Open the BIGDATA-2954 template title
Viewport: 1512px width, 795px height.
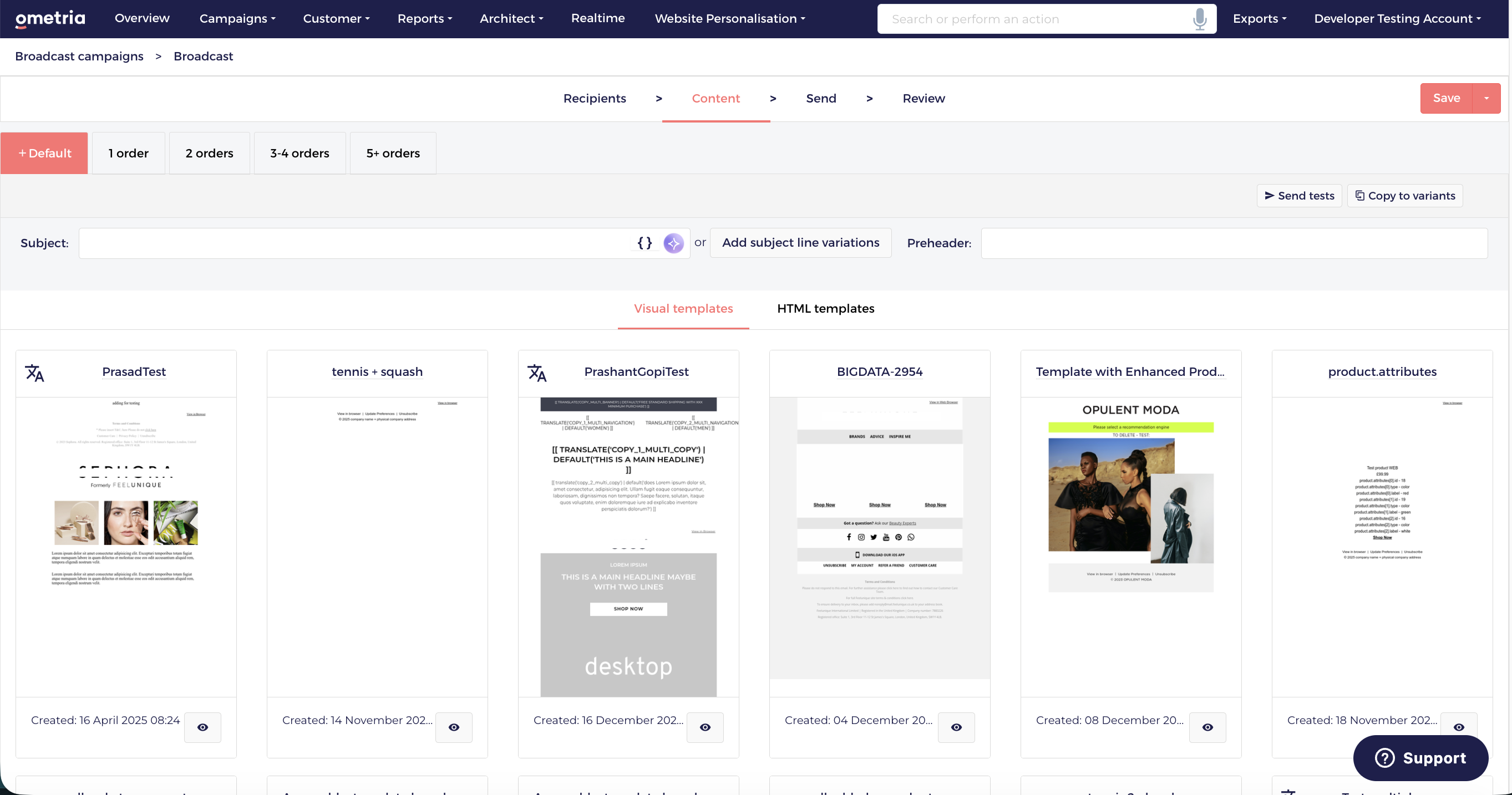(x=880, y=371)
